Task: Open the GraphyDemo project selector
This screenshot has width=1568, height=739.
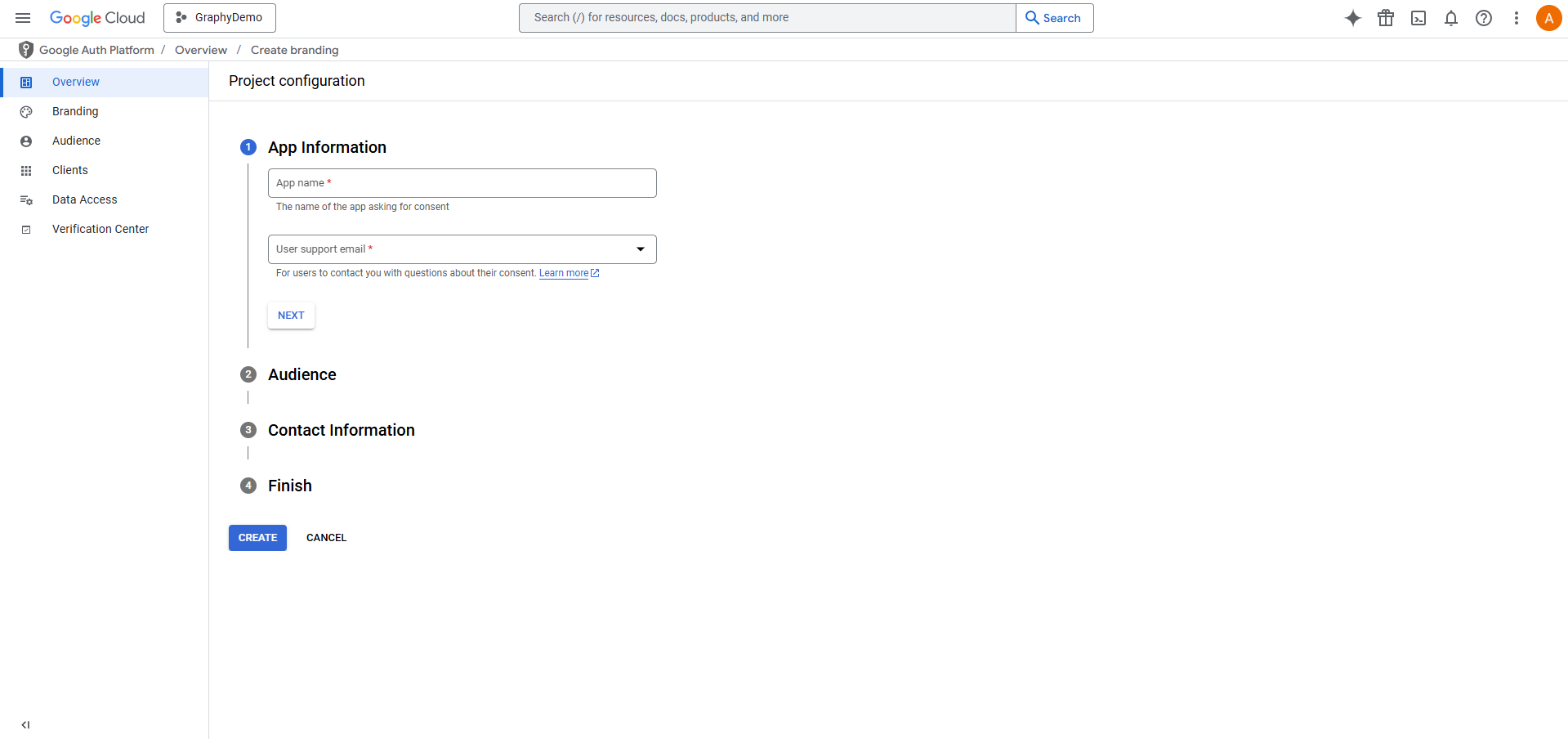Action: point(219,18)
